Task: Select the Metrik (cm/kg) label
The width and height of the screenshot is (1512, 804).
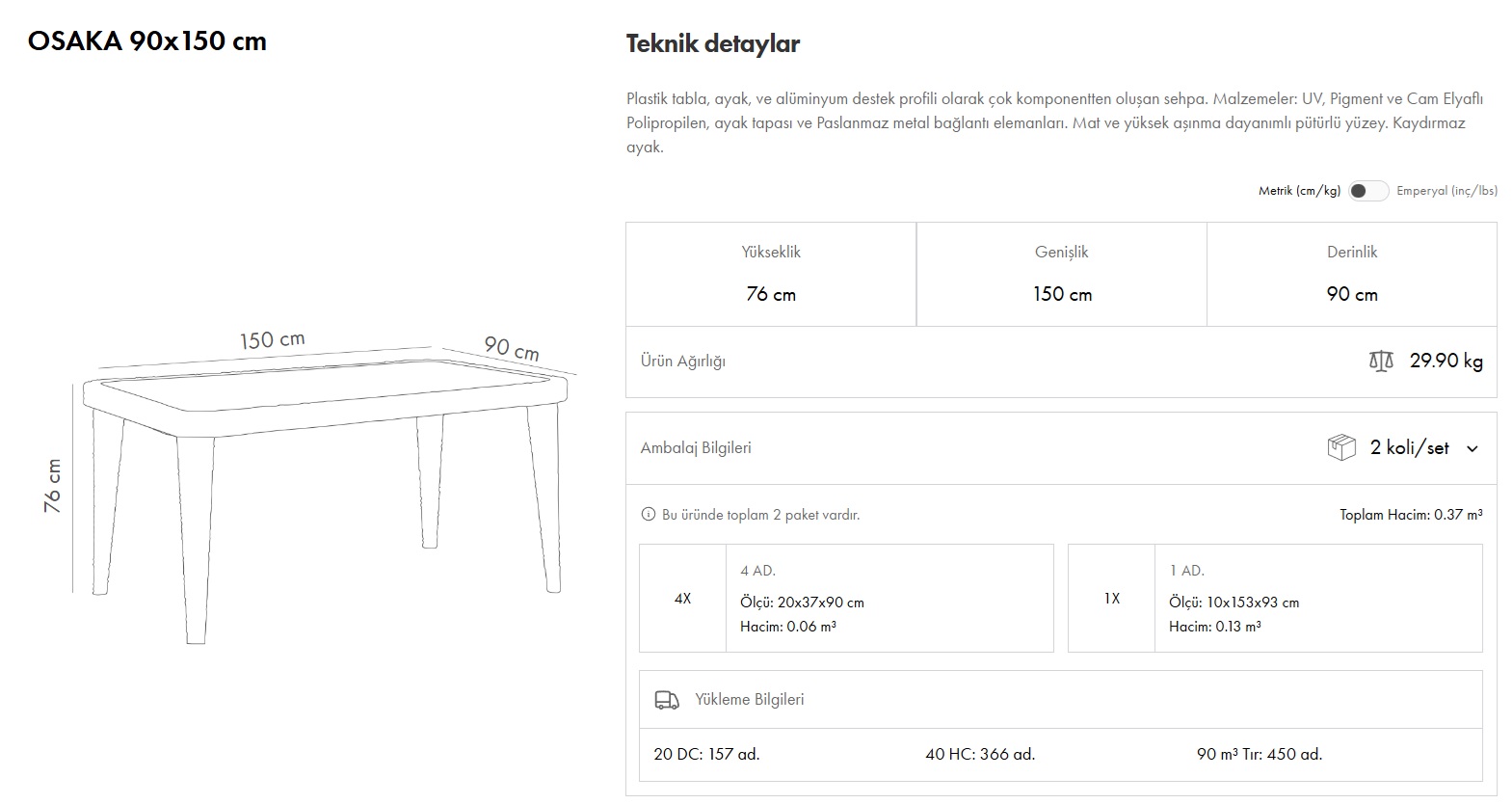Action: pyautogui.click(x=1298, y=191)
